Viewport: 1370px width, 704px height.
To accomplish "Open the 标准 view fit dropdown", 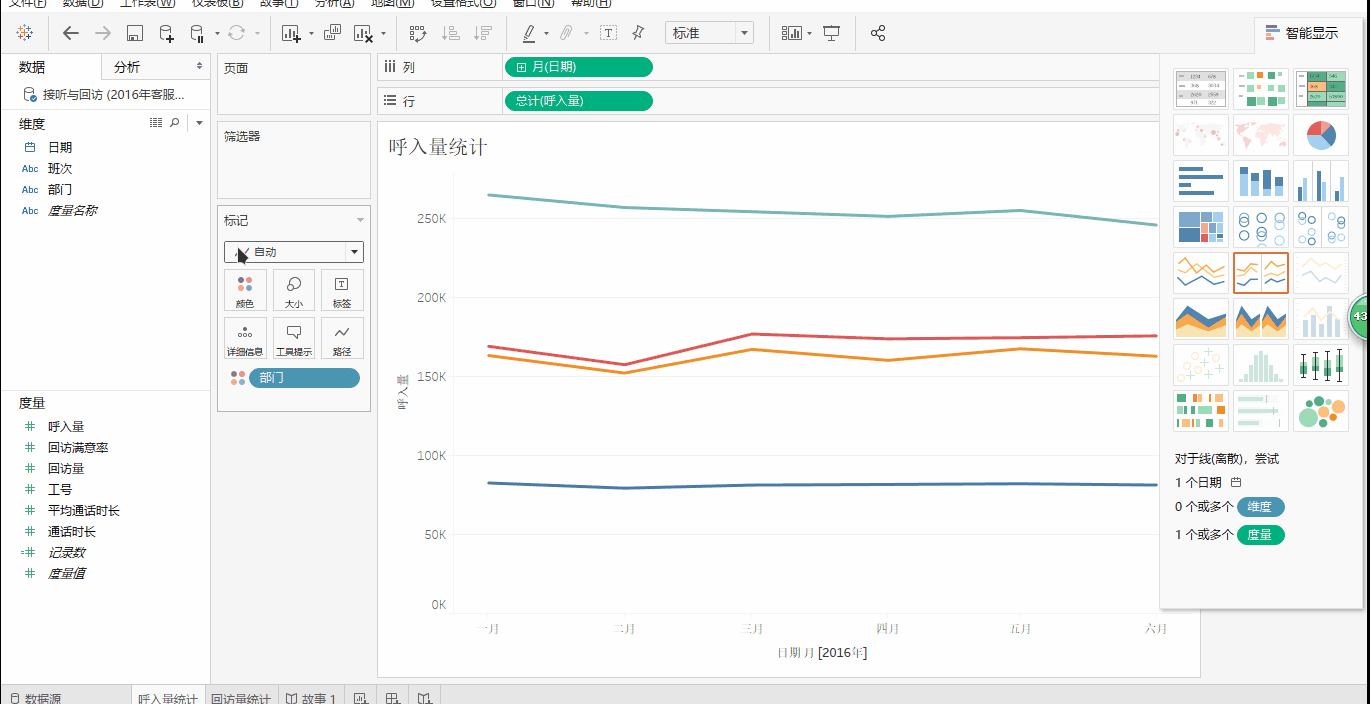I will pyautogui.click(x=742, y=32).
